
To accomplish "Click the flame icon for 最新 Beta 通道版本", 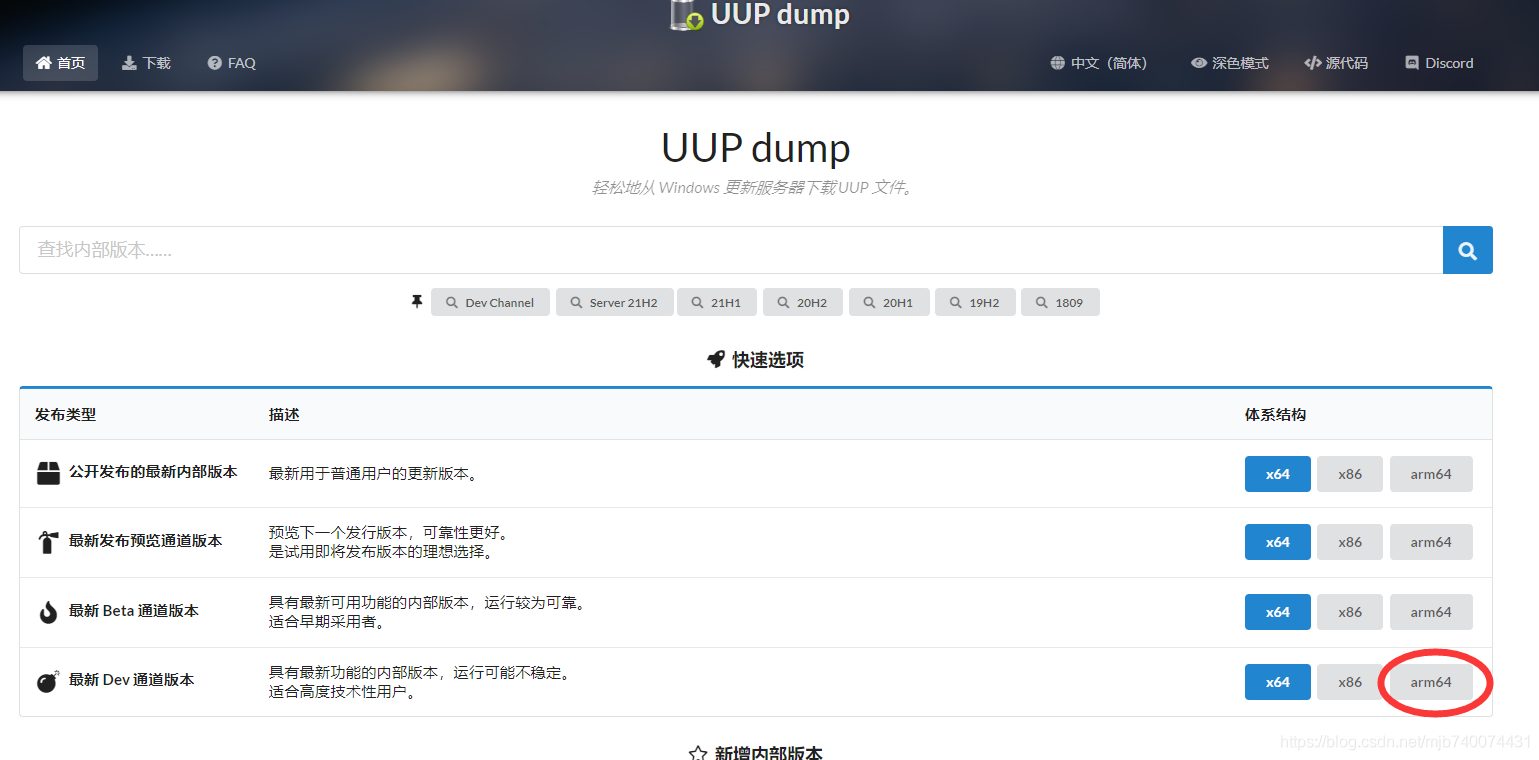I will (48, 612).
